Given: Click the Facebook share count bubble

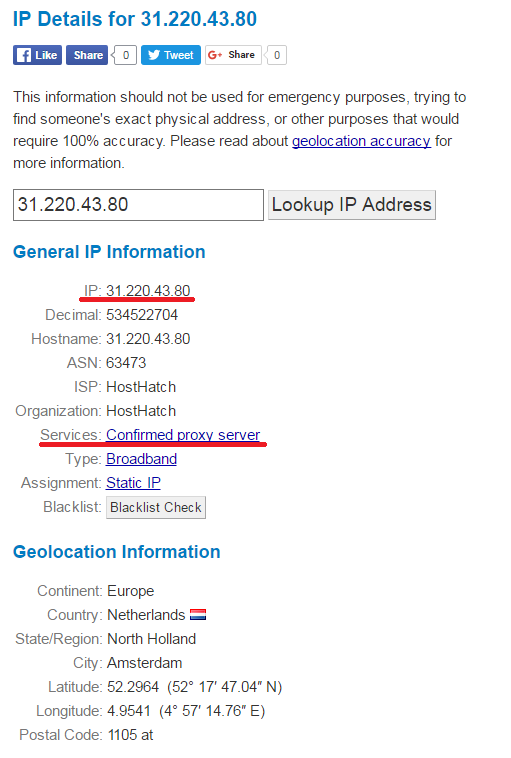Looking at the screenshot, I should click(125, 55).
